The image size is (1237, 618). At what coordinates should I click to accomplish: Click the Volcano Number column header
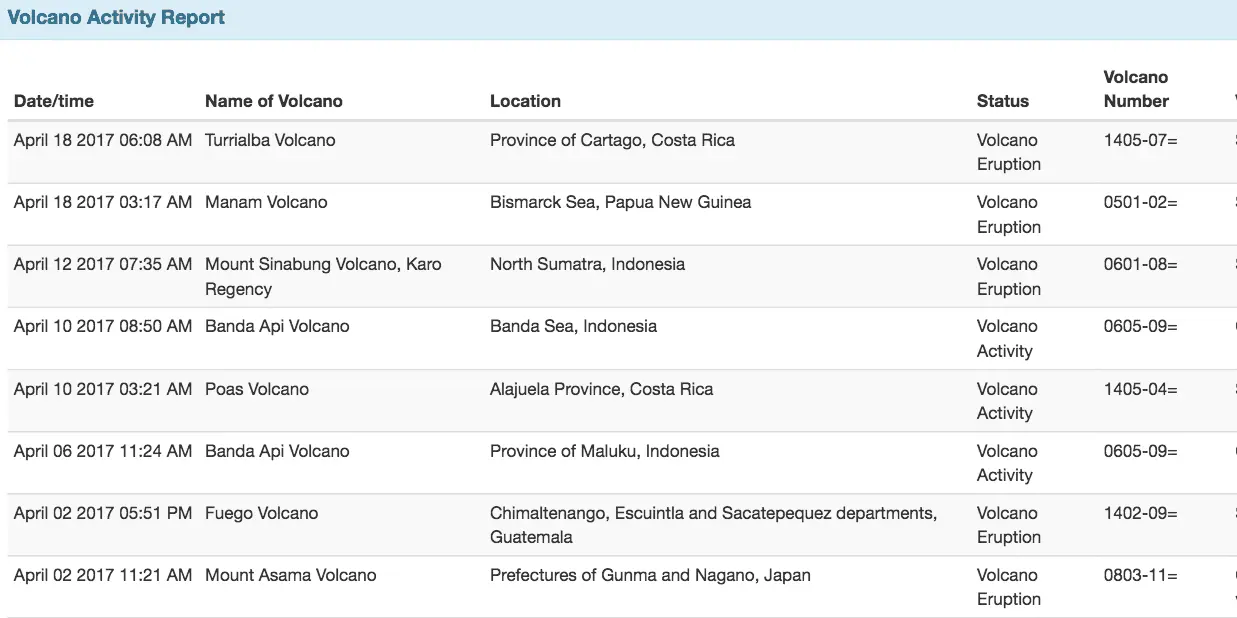click(x=1136, y=89)
